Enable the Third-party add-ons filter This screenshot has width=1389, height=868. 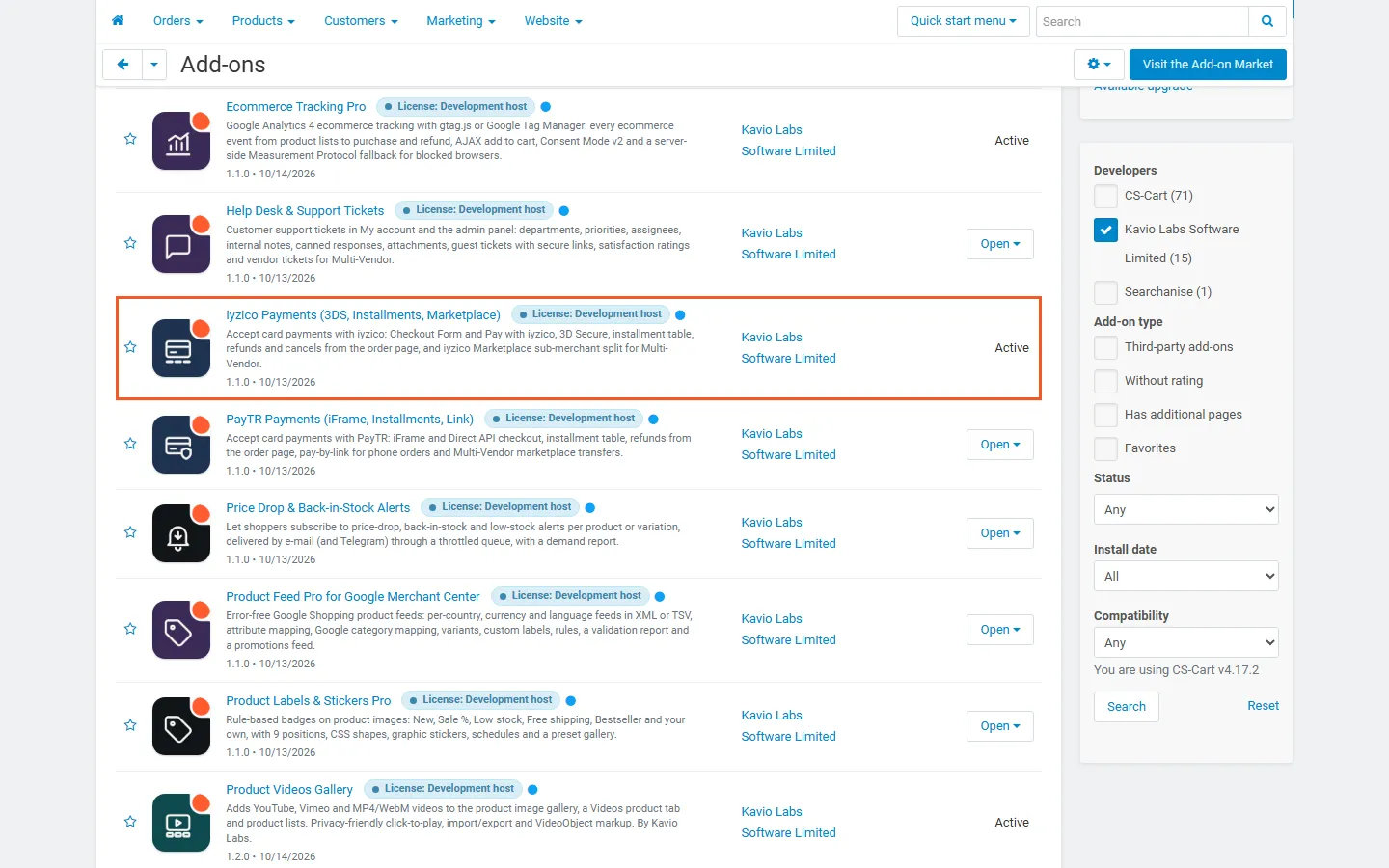click(1105, 347)
